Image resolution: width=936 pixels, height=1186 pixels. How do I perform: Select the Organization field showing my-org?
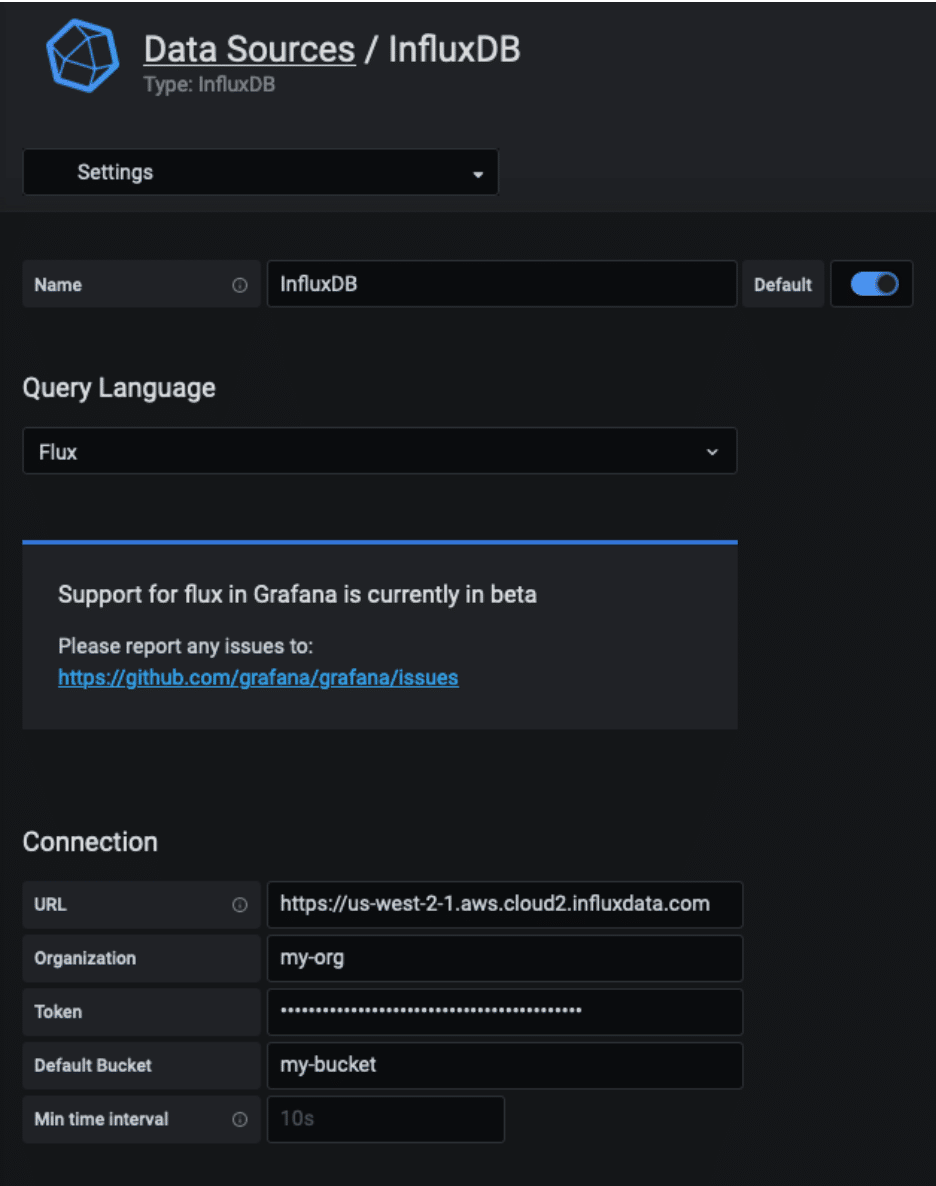click(505, 958)
